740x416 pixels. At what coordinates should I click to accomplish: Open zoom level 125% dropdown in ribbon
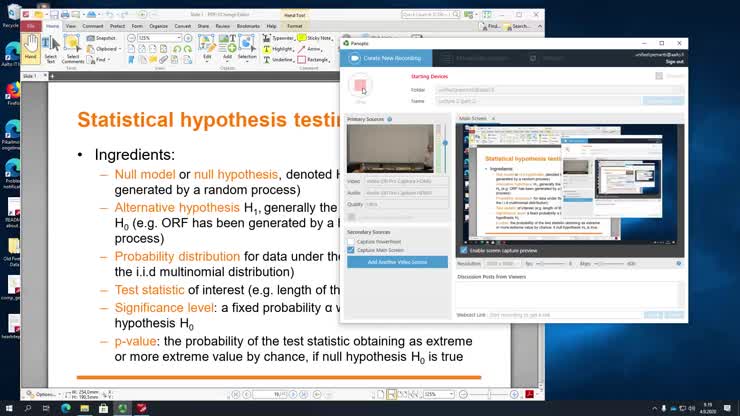click(x=178, y=38)
